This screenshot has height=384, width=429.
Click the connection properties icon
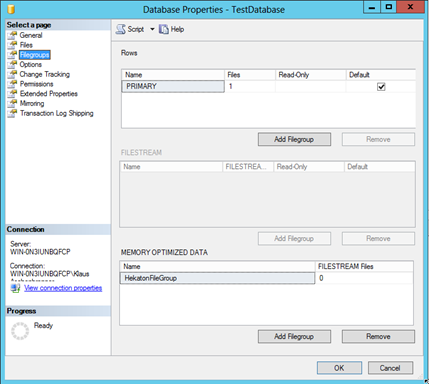[15, 288]
